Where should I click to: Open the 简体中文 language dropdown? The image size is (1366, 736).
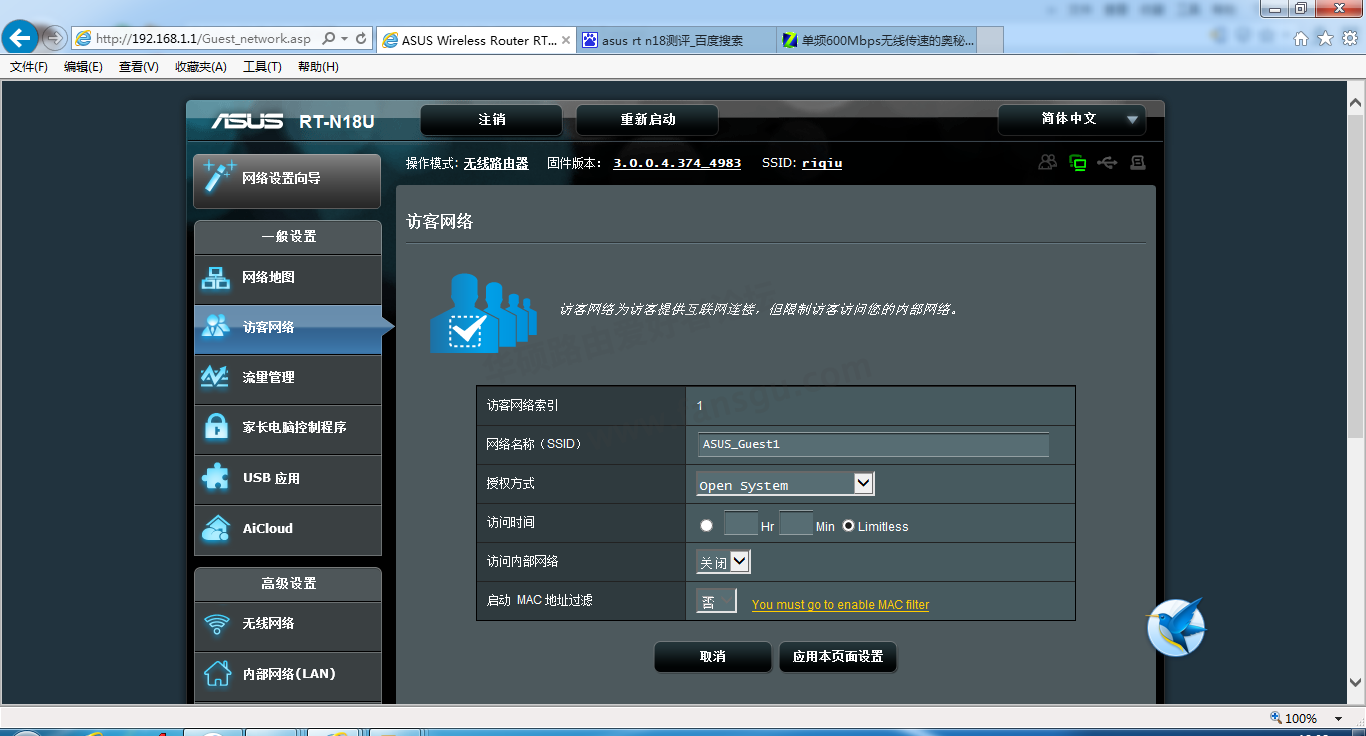(1071, 119)
